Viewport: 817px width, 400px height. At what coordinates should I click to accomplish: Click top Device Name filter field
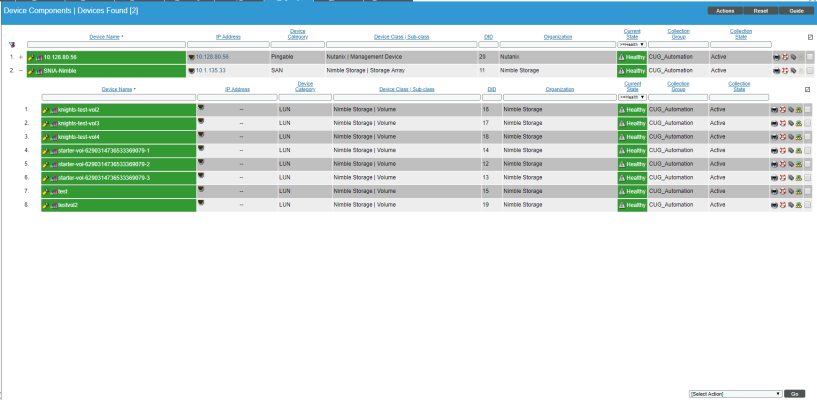(106, 45)
